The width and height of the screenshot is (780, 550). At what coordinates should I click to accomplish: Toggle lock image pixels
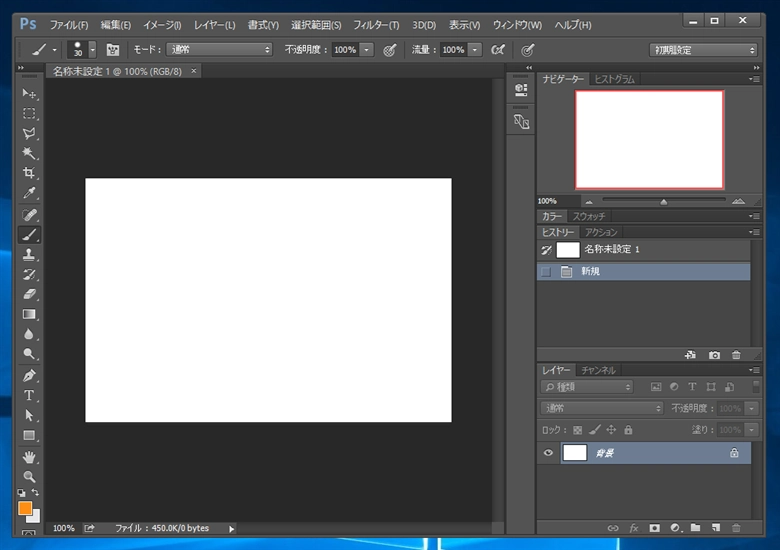595,430
